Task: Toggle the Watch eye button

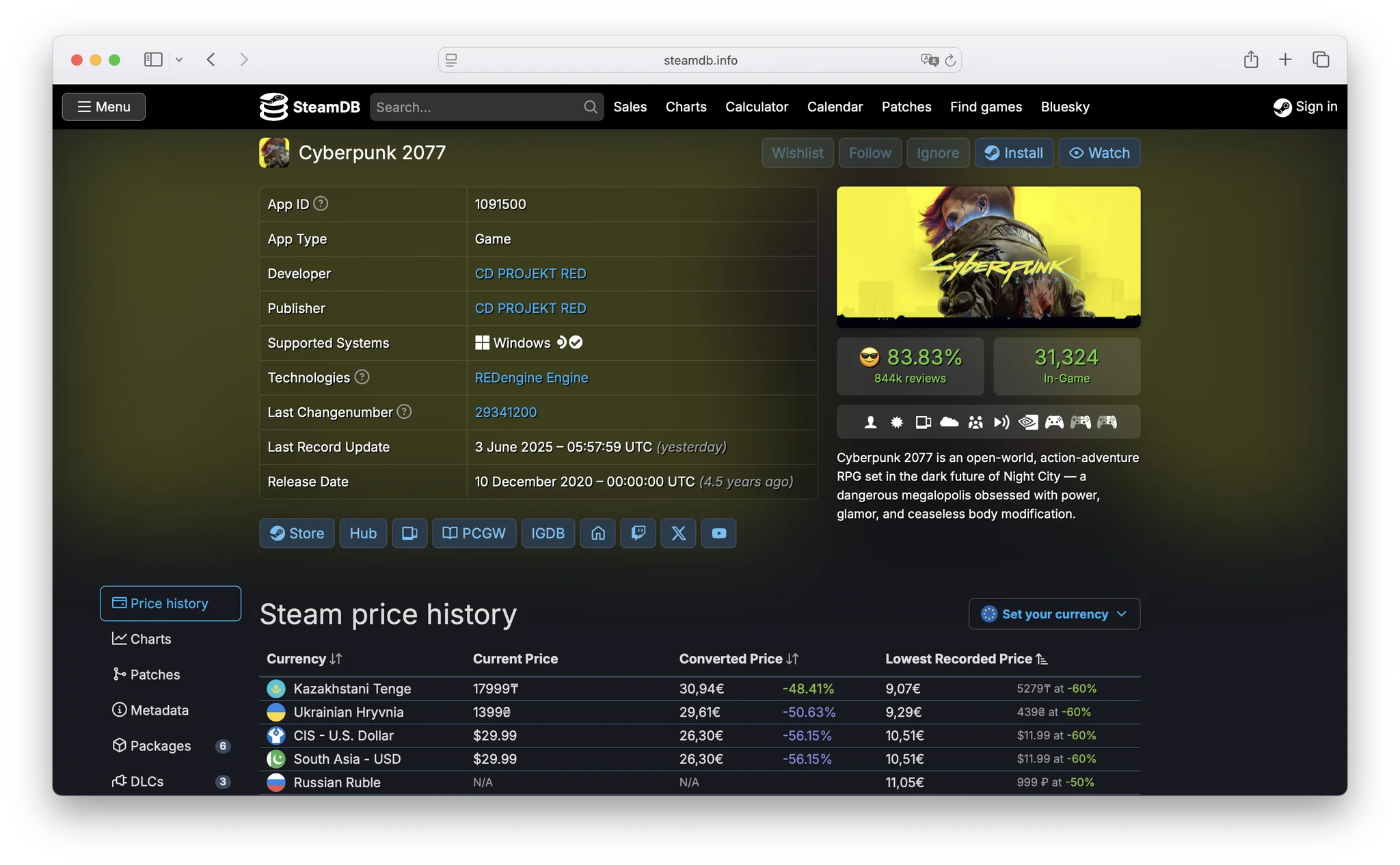Action: tap(1099, 153)
